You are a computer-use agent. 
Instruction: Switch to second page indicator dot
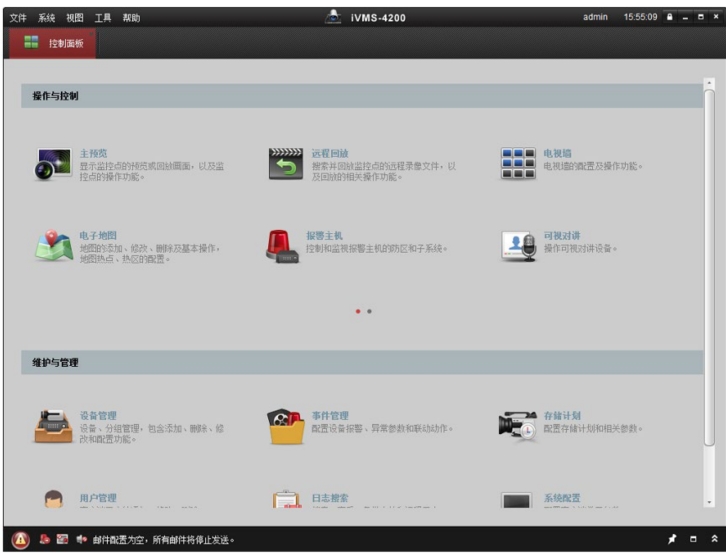[x=369, y=311]
